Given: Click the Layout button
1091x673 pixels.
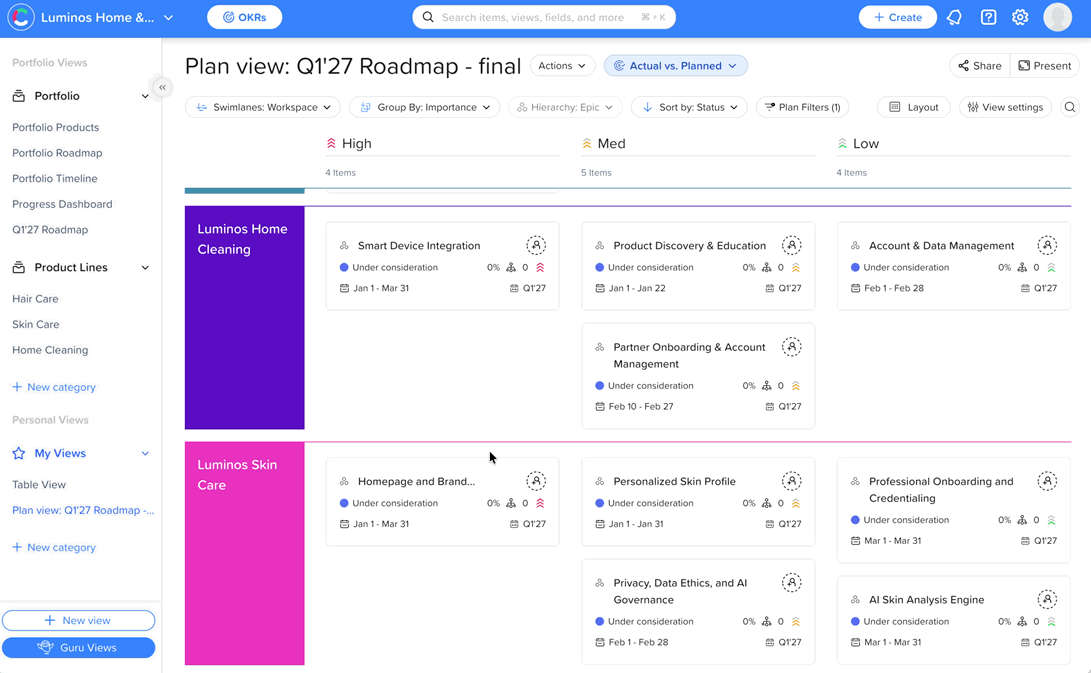Looking at the screenshot, I should click(914, 107).
